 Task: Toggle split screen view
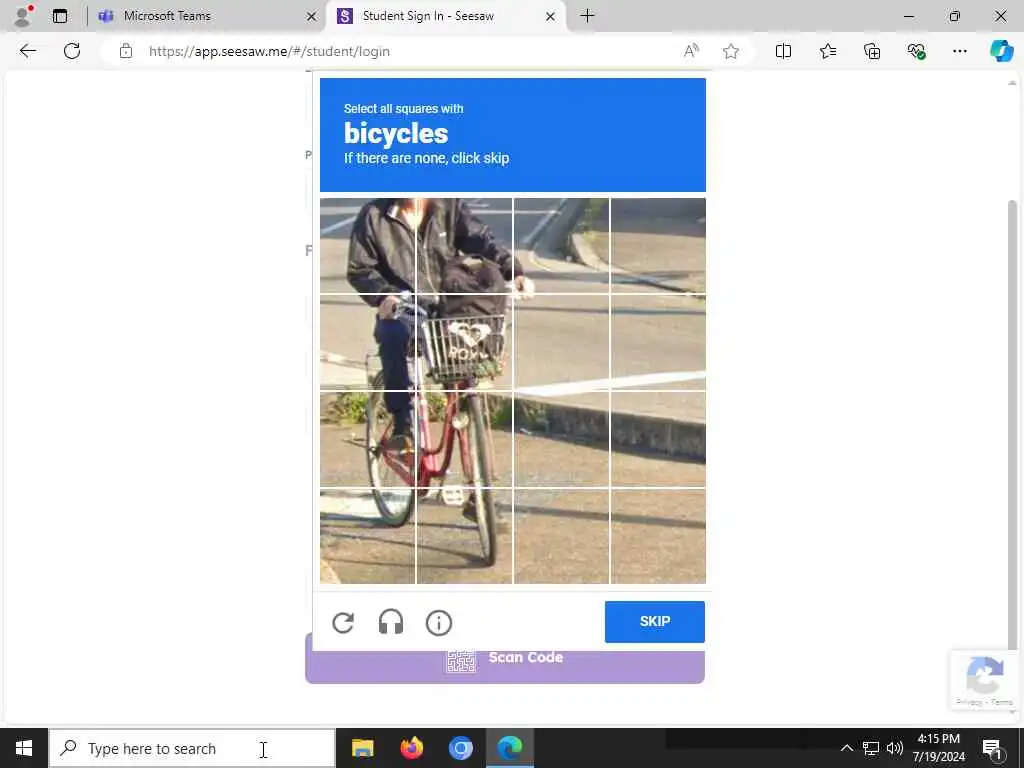[x=783, y=51]
